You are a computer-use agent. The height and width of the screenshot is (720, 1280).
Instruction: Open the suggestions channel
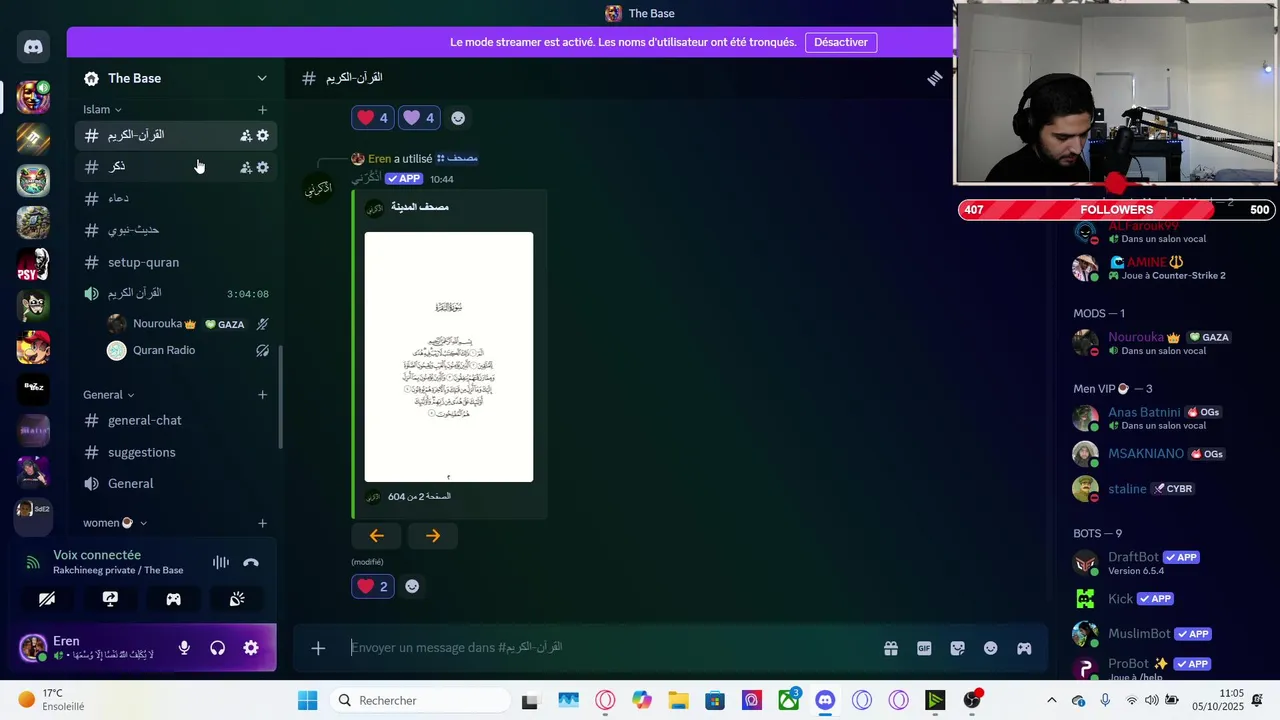click(175, 452)
